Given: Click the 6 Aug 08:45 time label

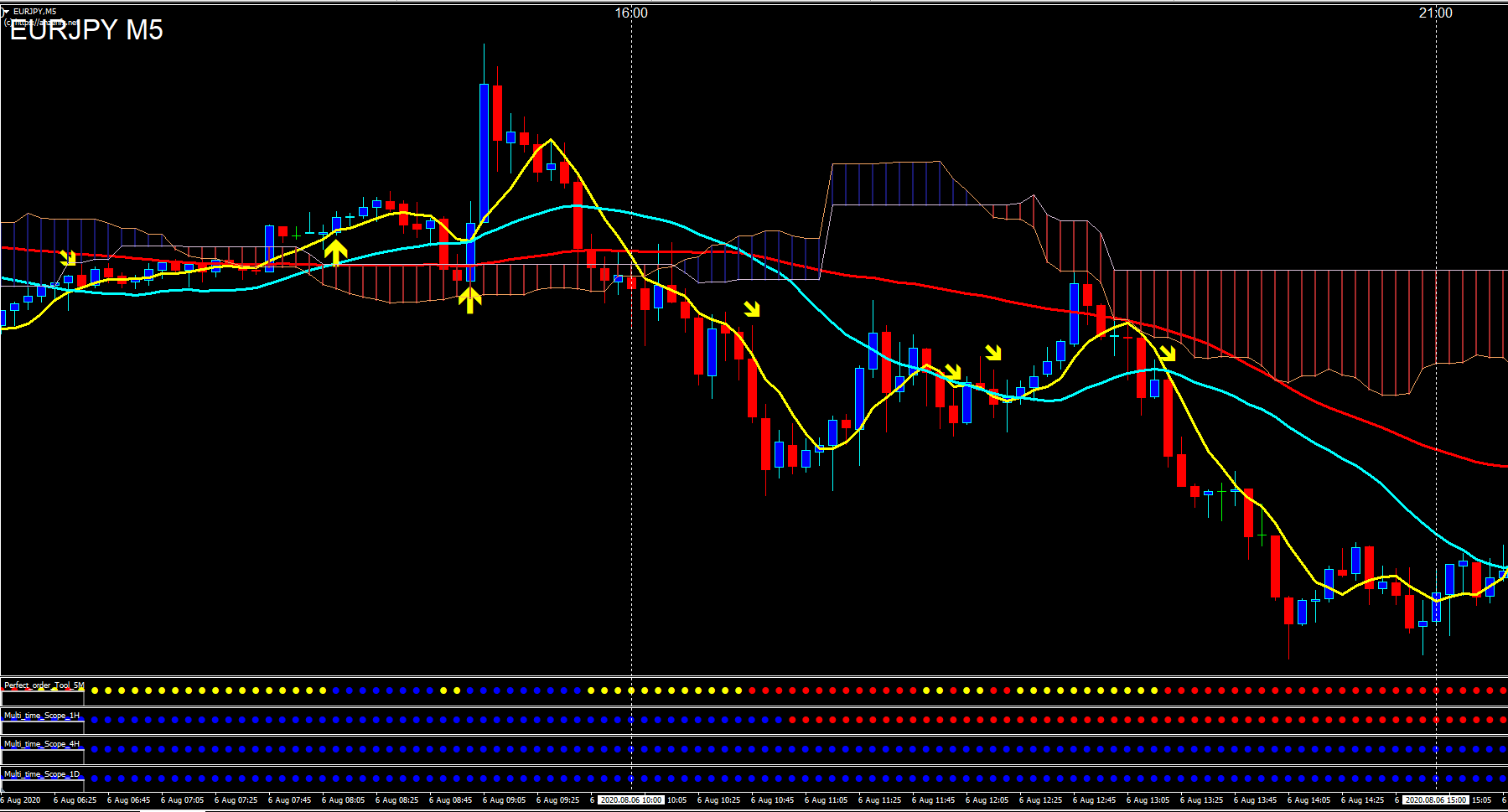Looking at the screenshot, I should pos(453,800).
